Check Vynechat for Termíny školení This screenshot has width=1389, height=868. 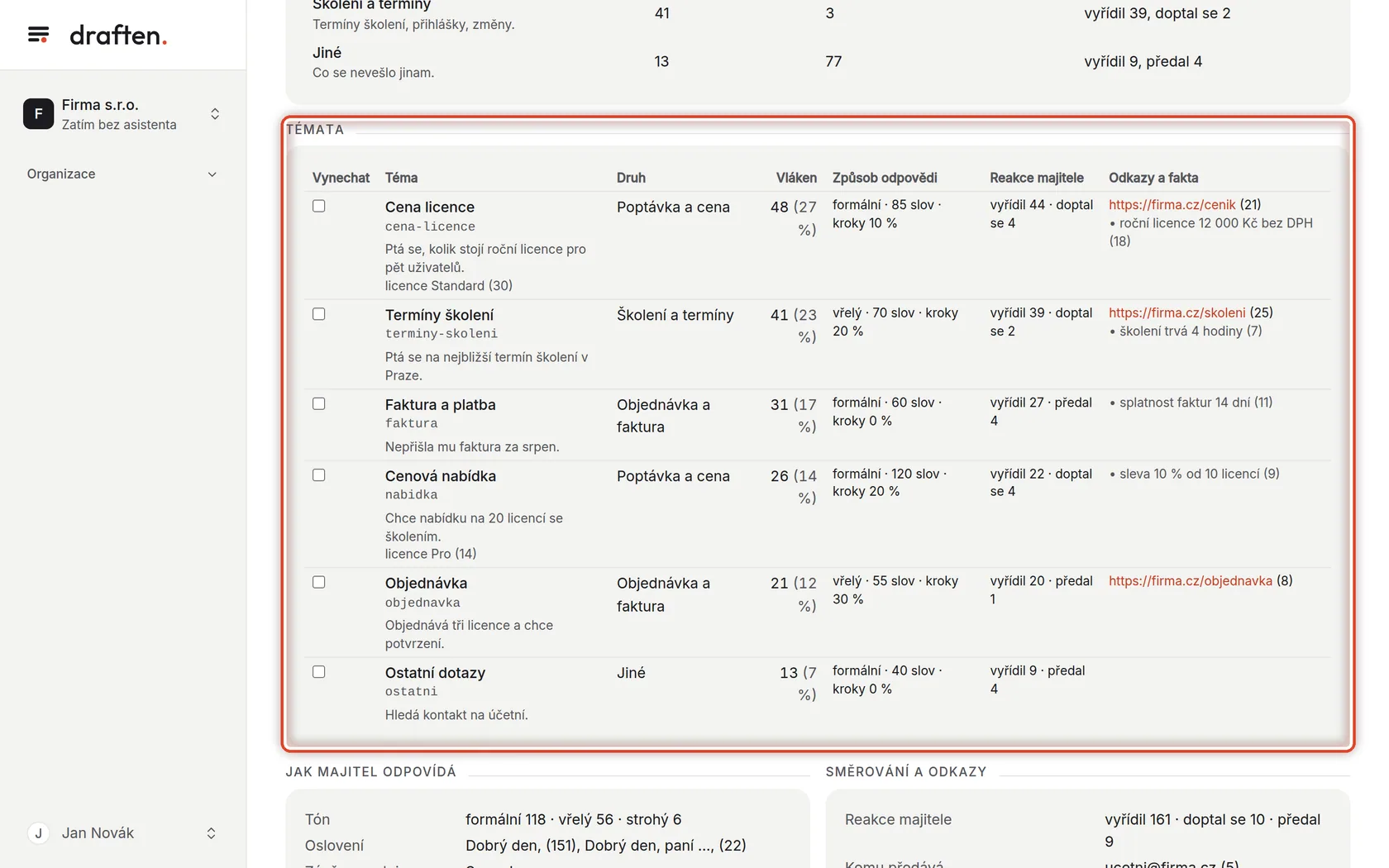tap(319, 314)
